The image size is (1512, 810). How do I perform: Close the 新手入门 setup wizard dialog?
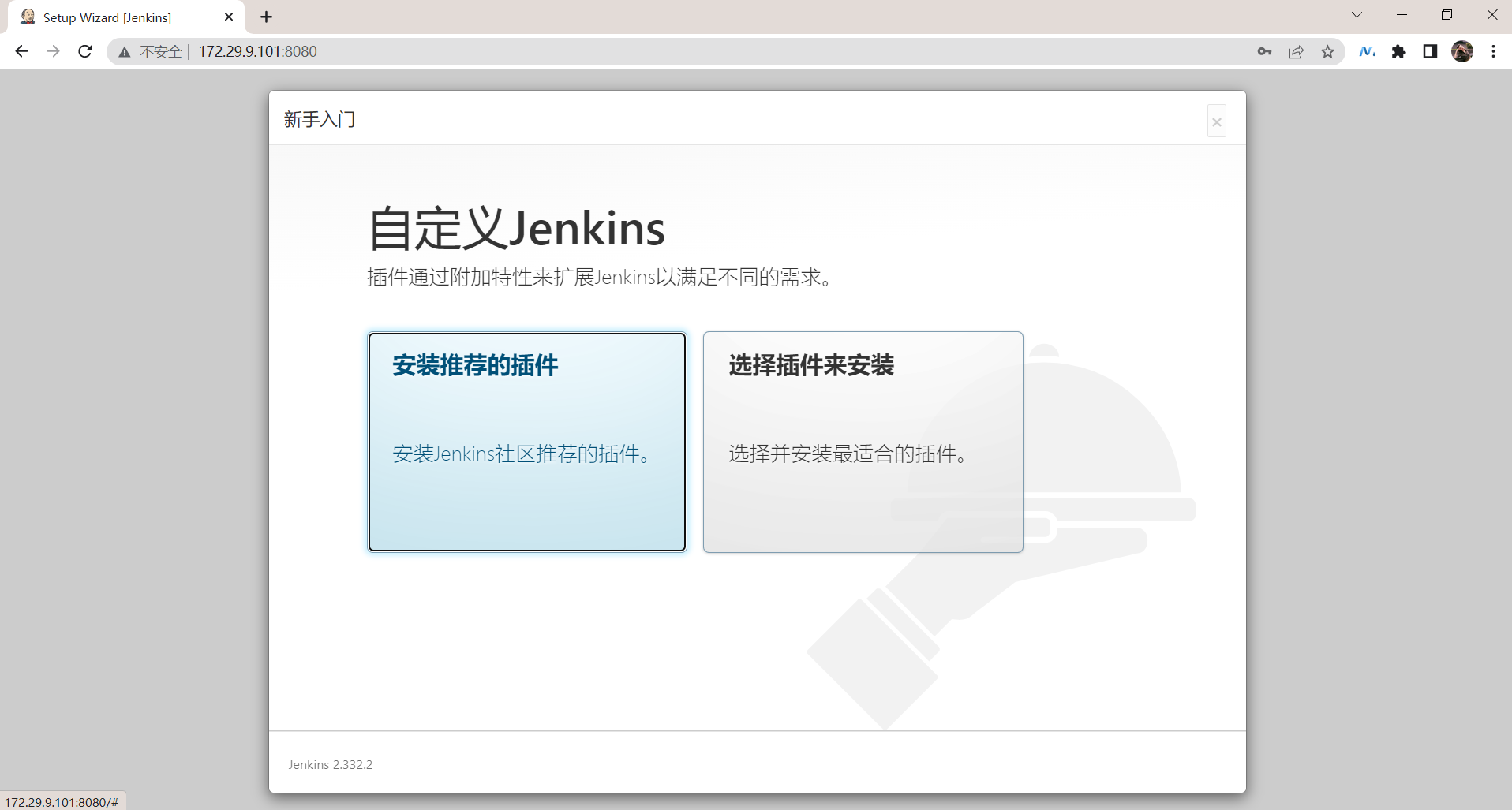1216,121
